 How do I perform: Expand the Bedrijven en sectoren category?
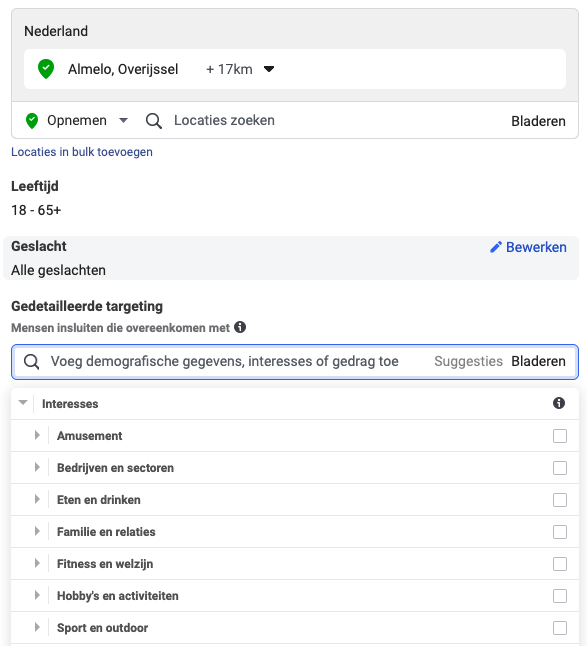pyautogui.click(x=37, y=467)
